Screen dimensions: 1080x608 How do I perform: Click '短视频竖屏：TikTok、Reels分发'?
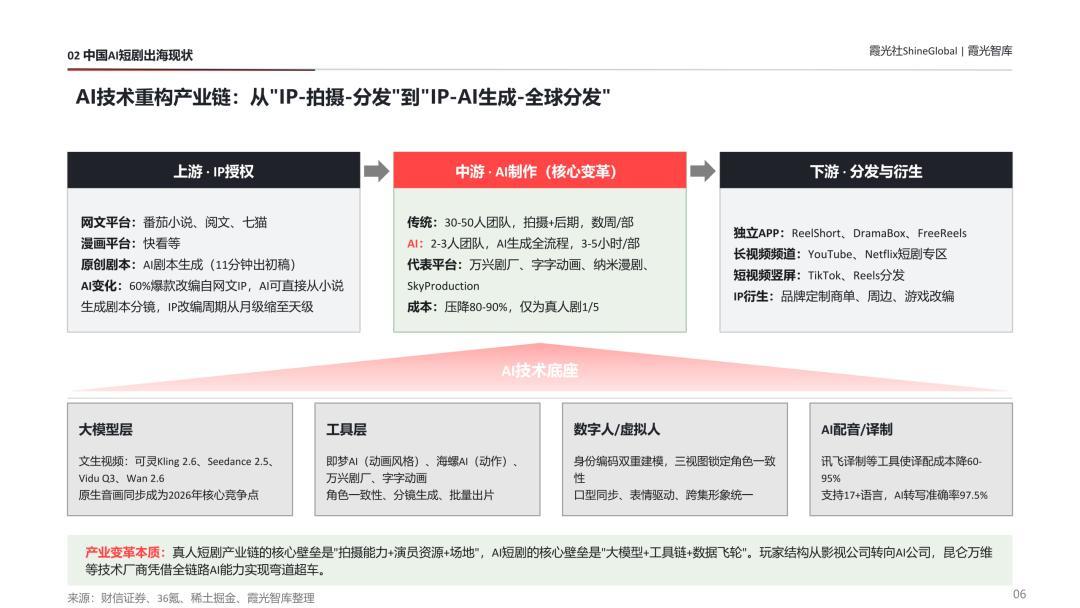click(x=818, y=275)
